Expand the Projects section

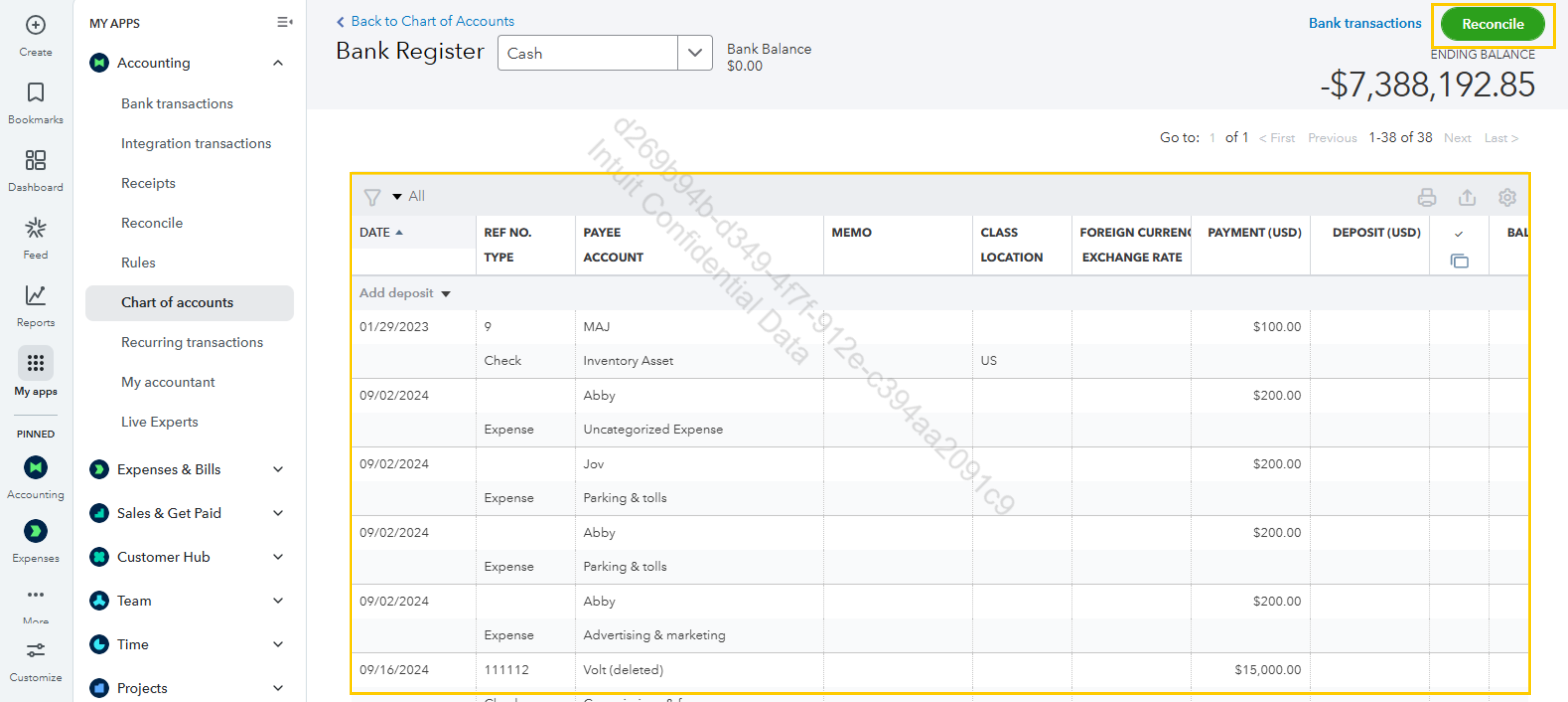[x=278, y=688]
